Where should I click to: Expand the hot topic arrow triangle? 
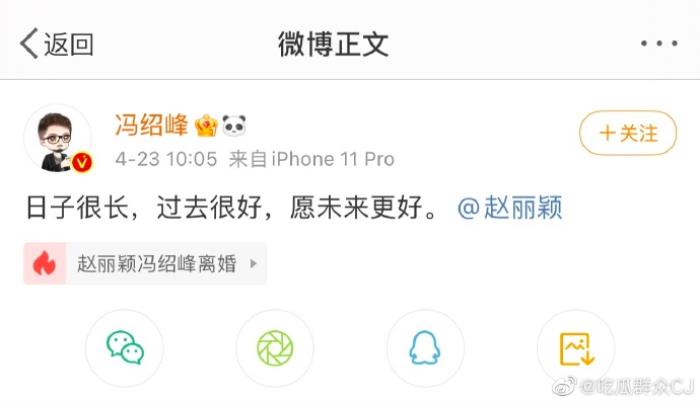(x=253, y=264)
